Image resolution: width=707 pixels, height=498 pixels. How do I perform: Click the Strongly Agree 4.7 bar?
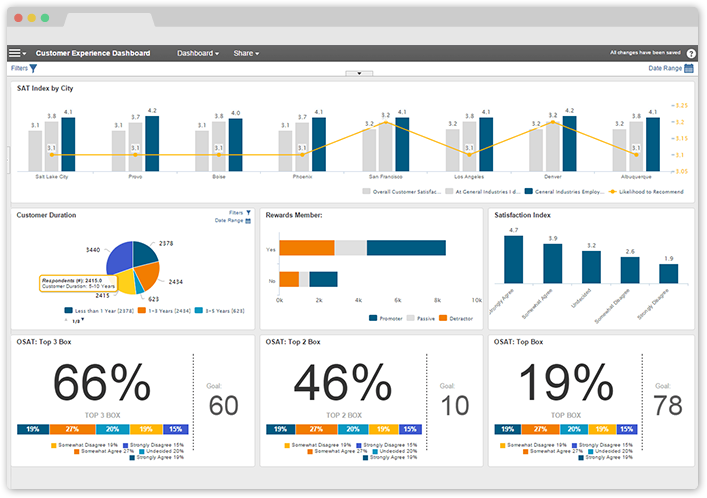coord(514,259)
